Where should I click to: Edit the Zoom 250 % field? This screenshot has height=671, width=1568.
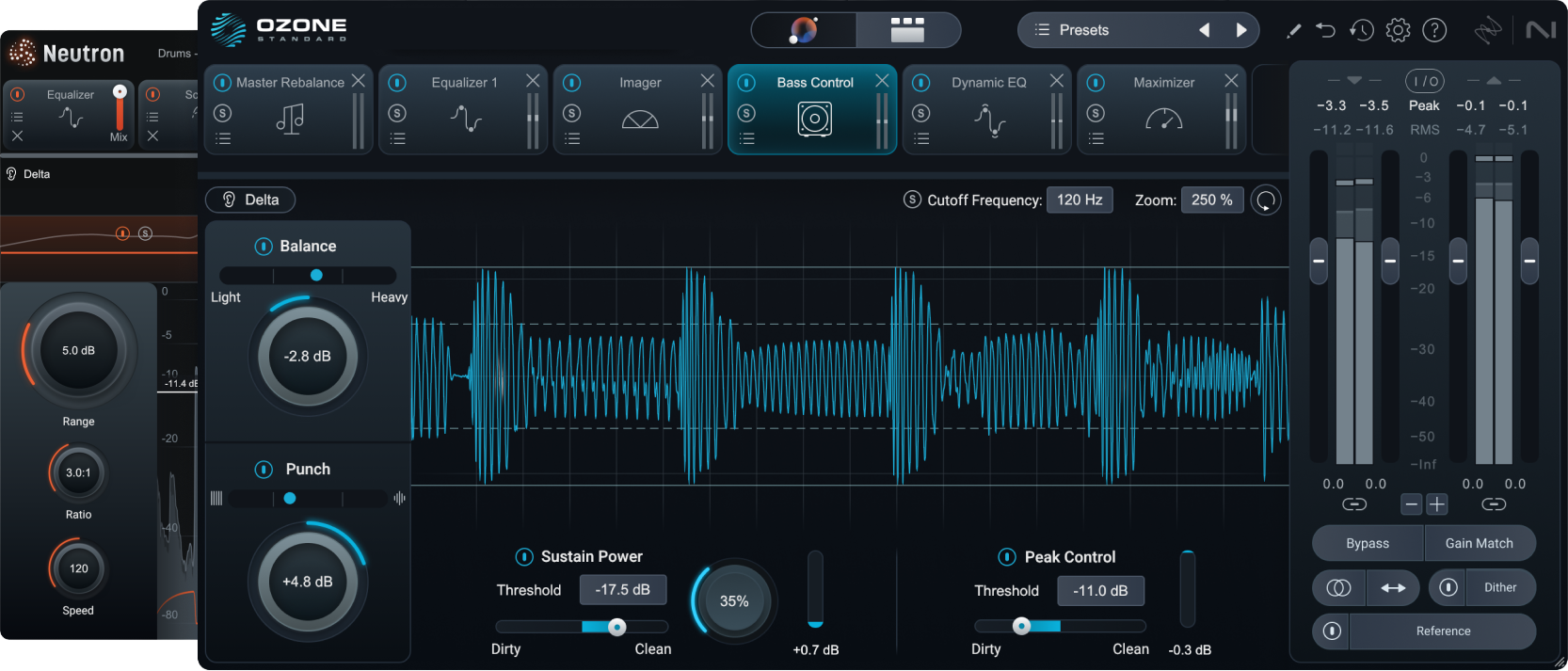(1212, 200)
